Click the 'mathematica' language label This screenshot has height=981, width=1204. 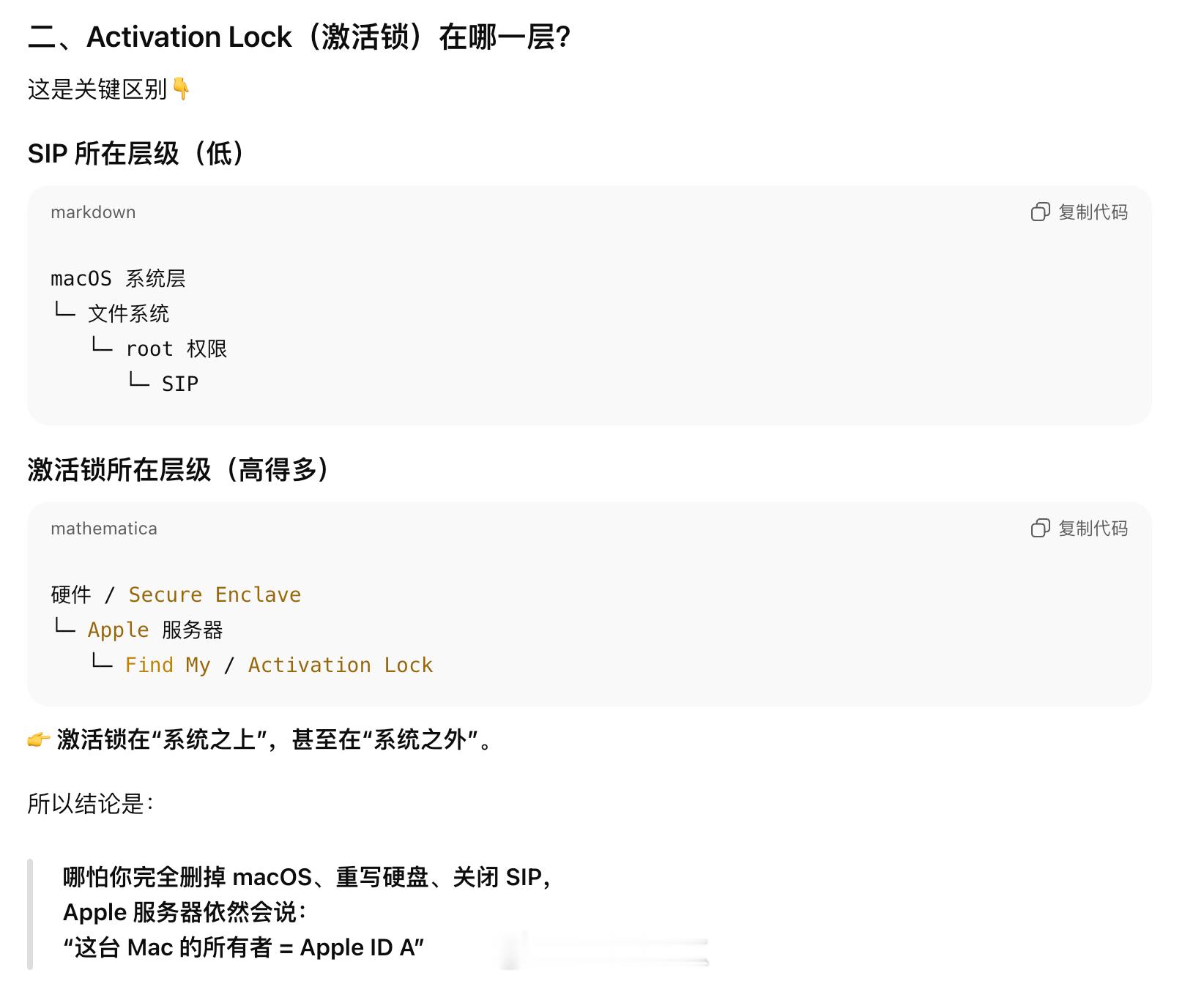coord(104,529)
